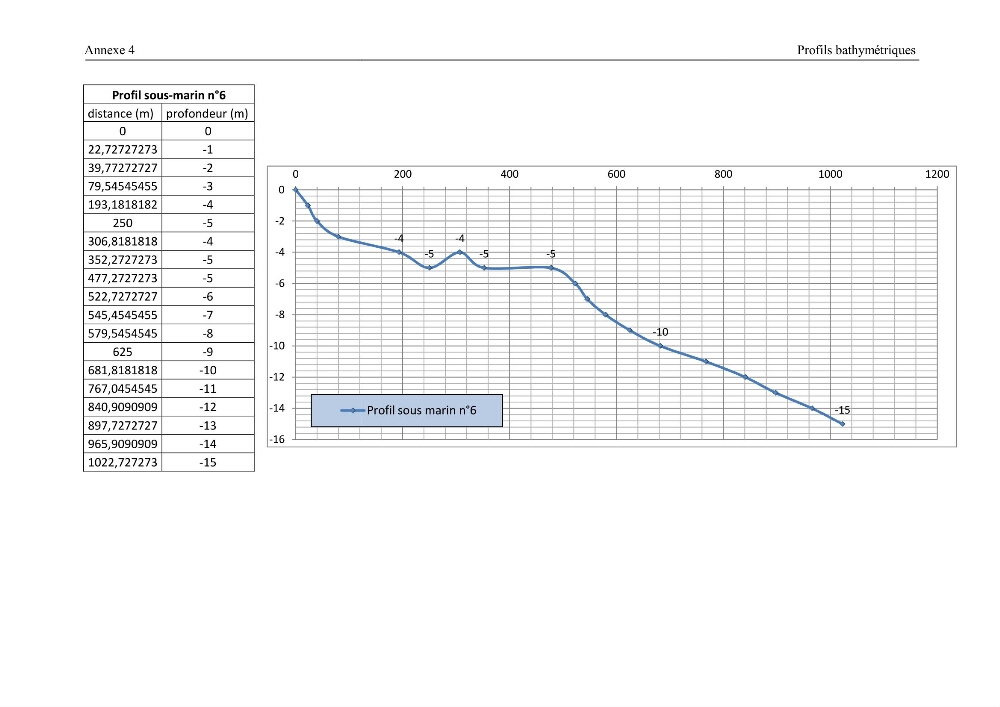
Task: Select the table cell '39,77272727'
Action: [122, 168]
